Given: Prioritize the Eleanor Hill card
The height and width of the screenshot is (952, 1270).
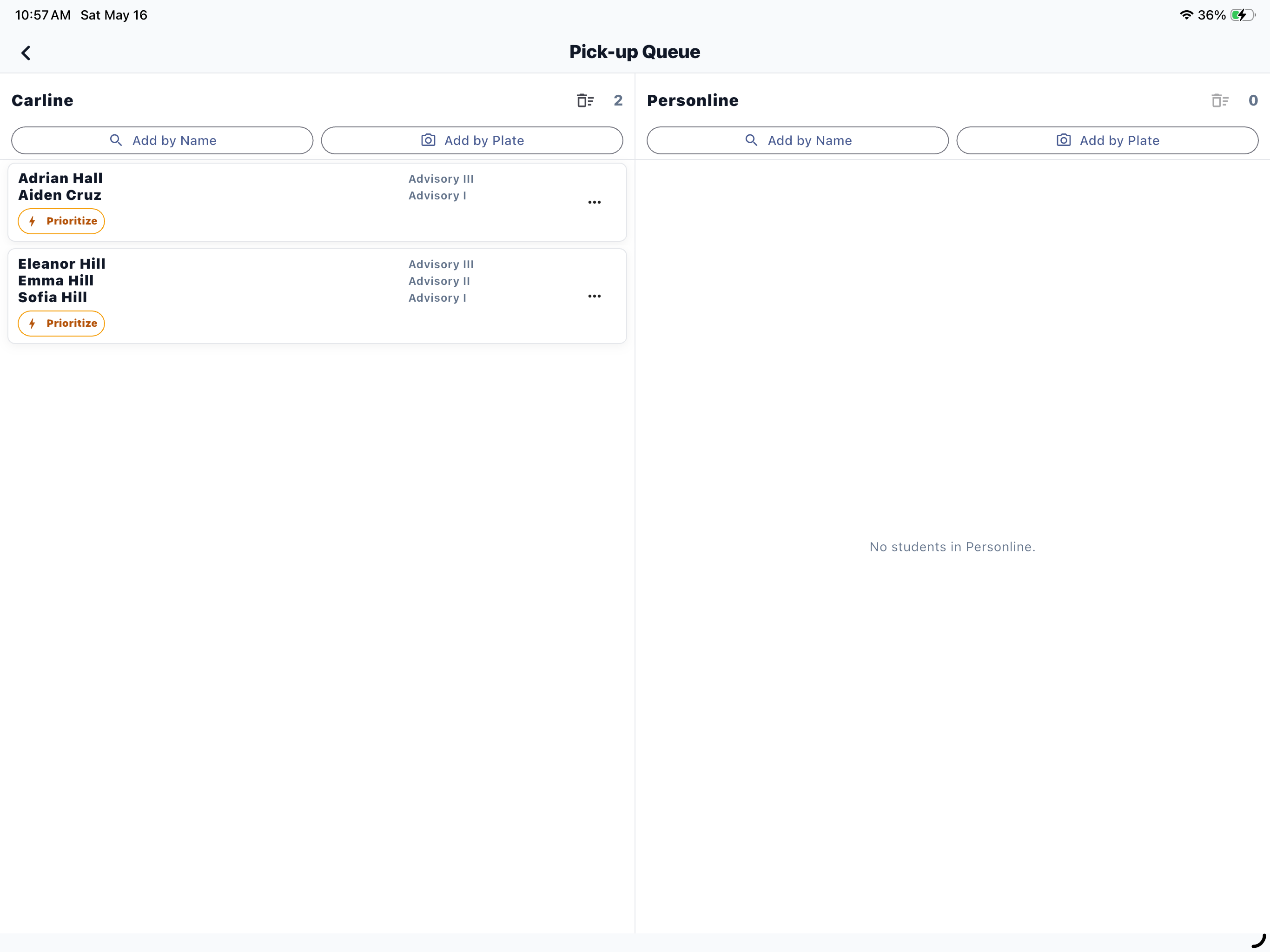Looking at the screenshot, I should click(x=61, y=323).
